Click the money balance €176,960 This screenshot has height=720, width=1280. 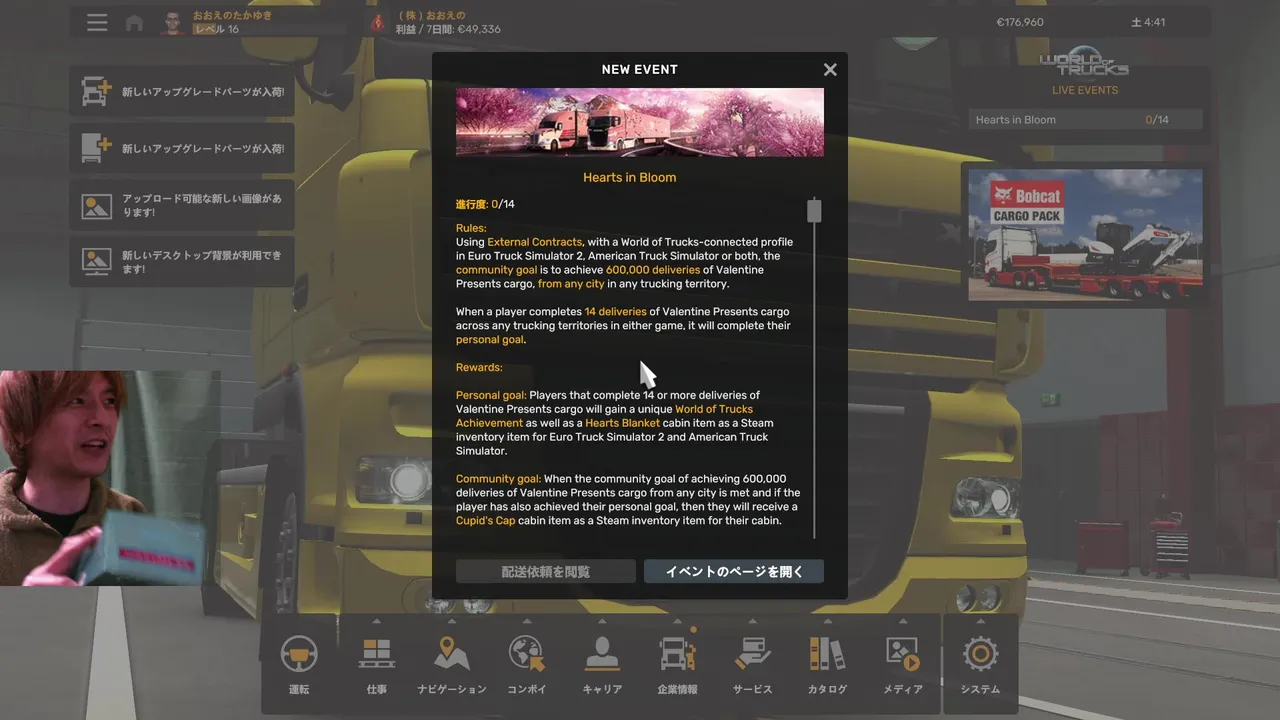point(1019,22)
